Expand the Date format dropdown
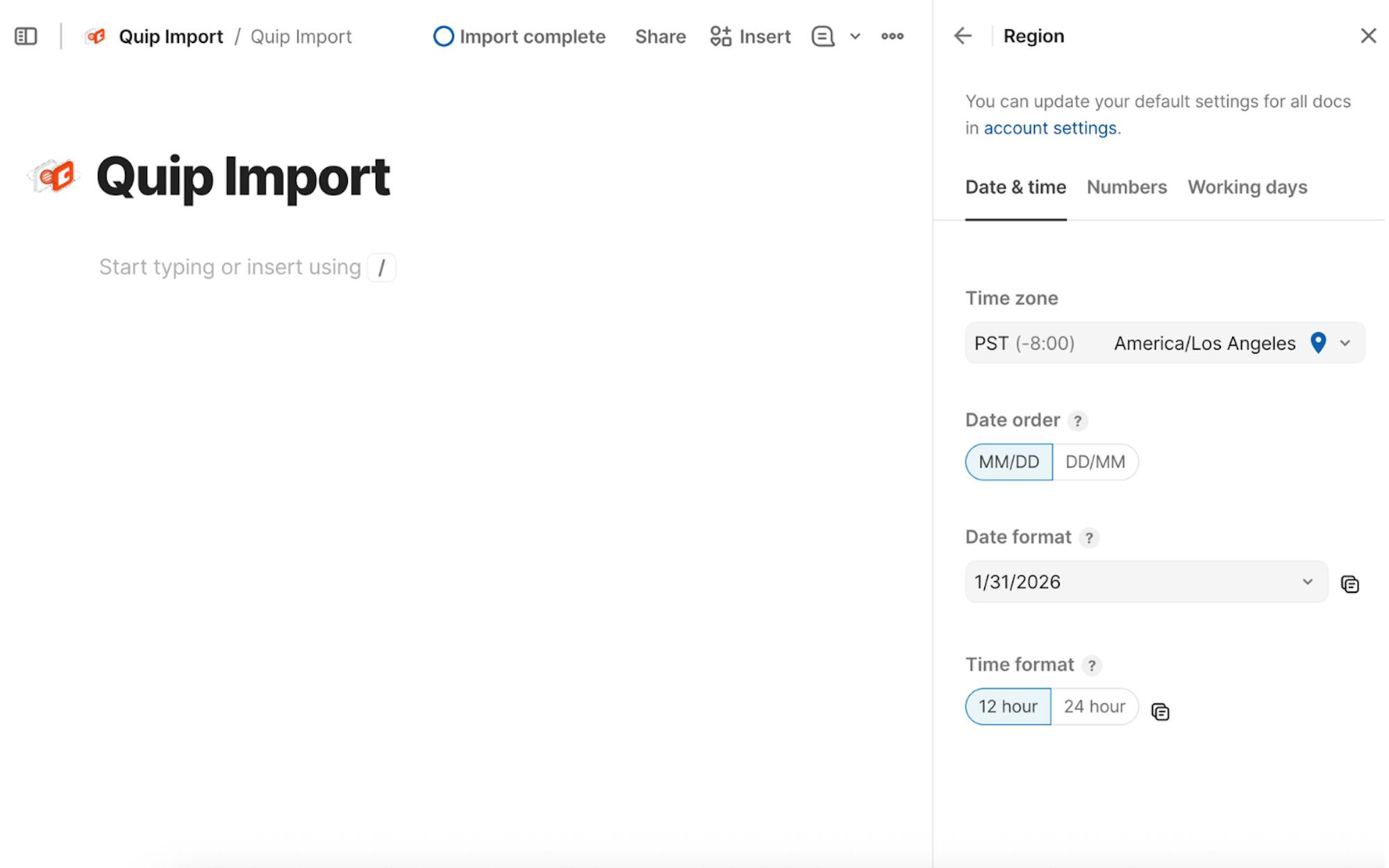The width and height of the screenshot is (1389, 868). coord(1146,582)
